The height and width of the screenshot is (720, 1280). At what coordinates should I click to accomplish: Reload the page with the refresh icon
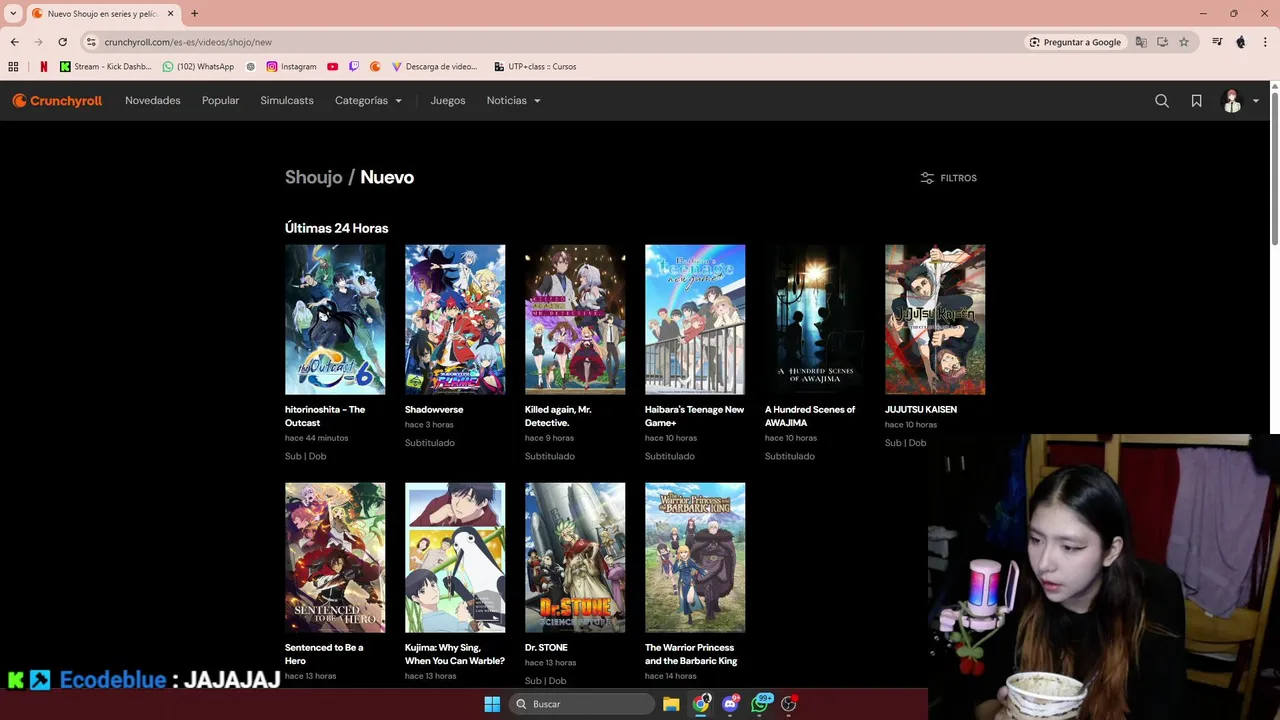pyautogui.click(x=62, y=42)
